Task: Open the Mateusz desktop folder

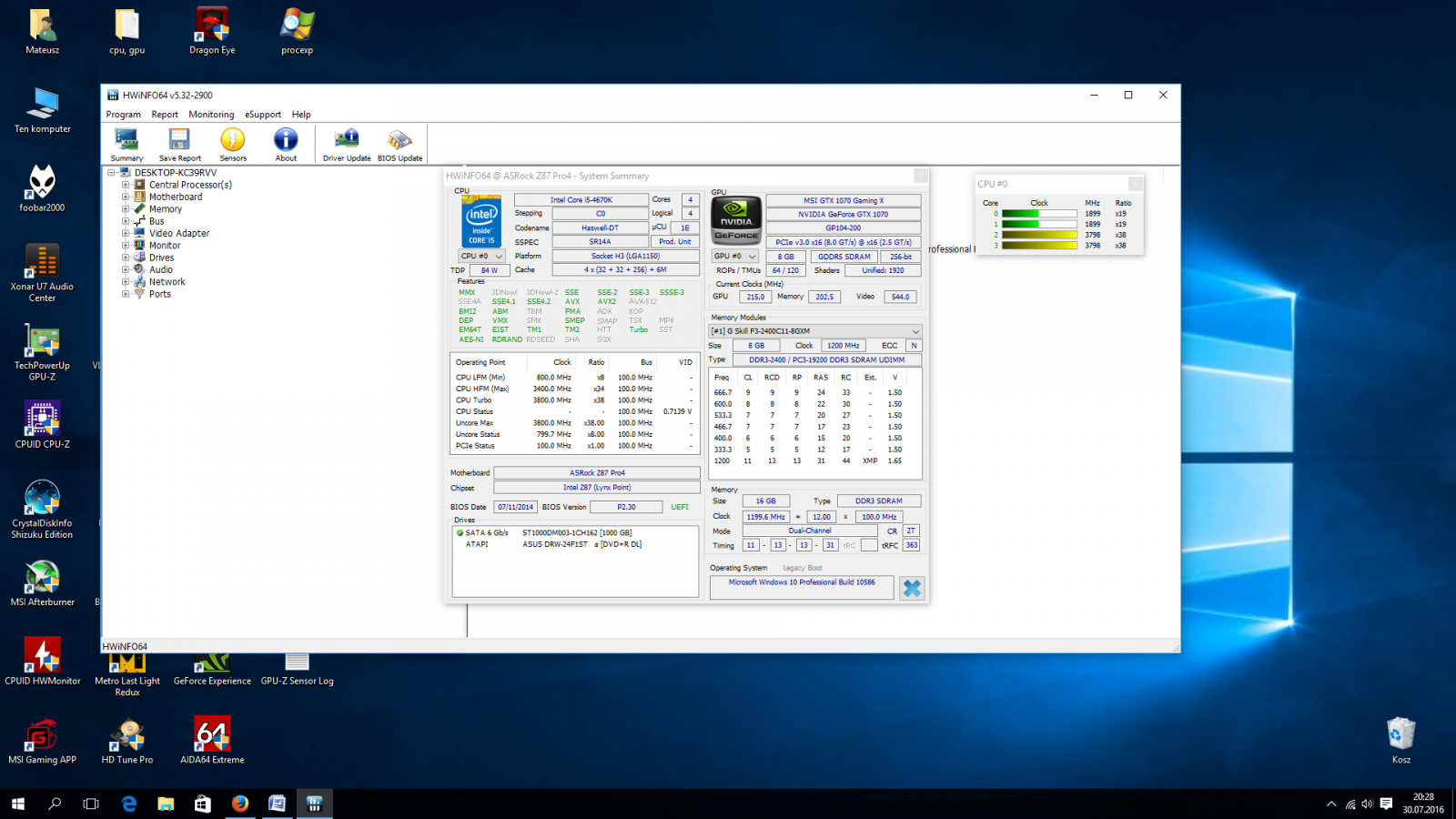Action: pos(42,32)
